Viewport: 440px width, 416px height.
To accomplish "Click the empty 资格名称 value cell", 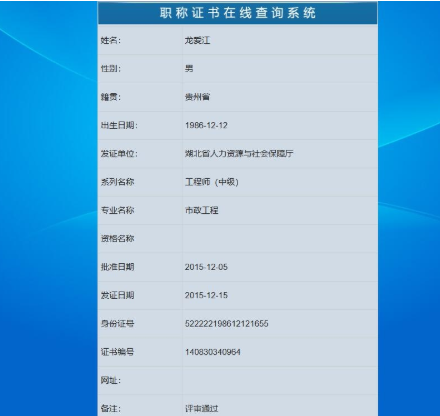I will (x=280, y=238).
